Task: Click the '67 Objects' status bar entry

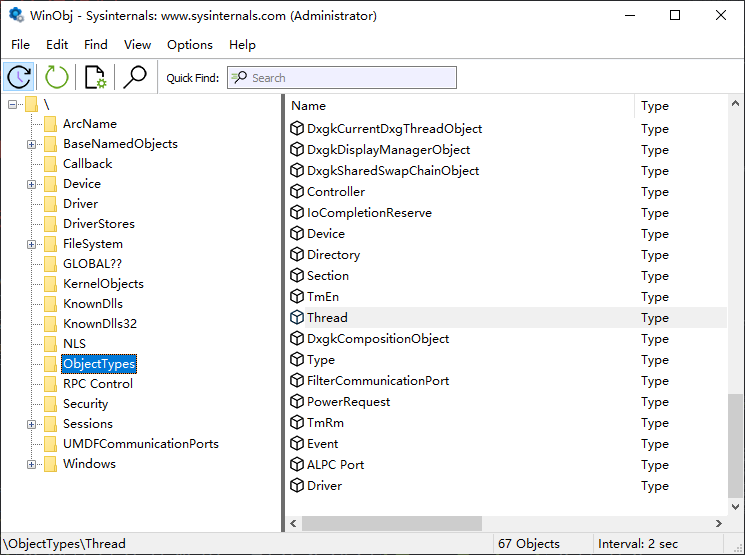Action: (529, 544)
